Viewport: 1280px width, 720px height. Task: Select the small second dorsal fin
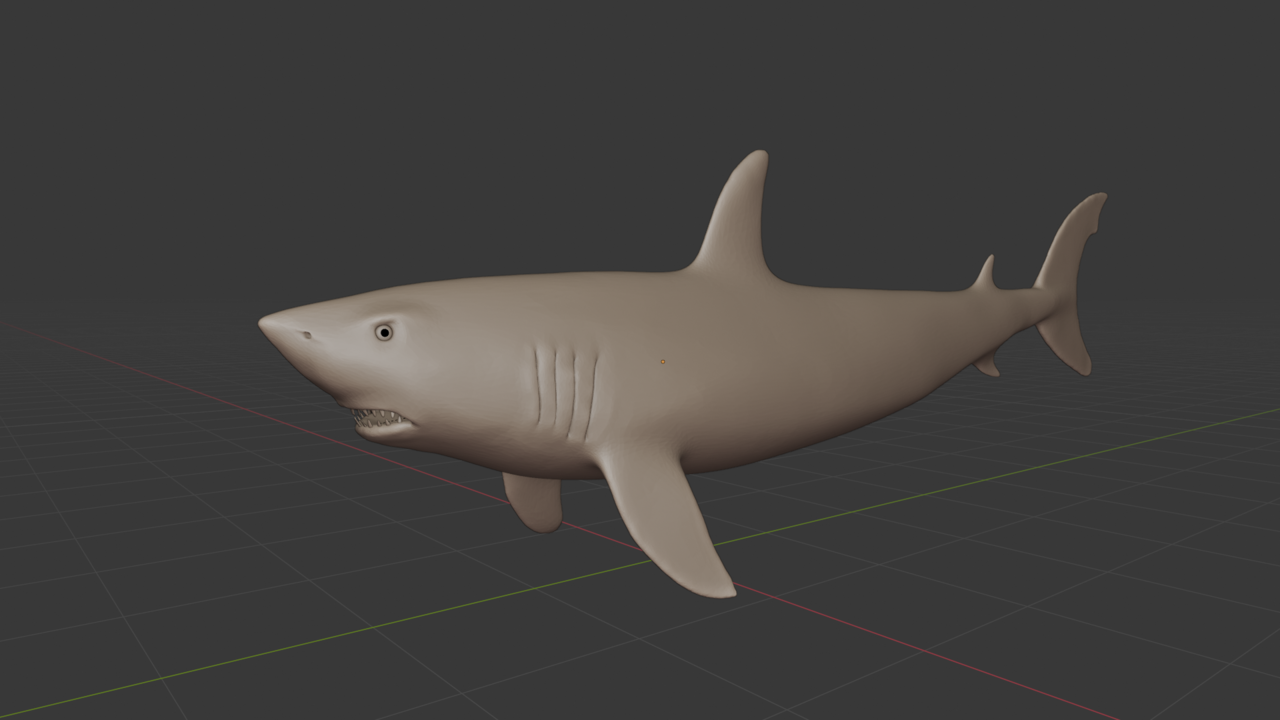point(986,272)
